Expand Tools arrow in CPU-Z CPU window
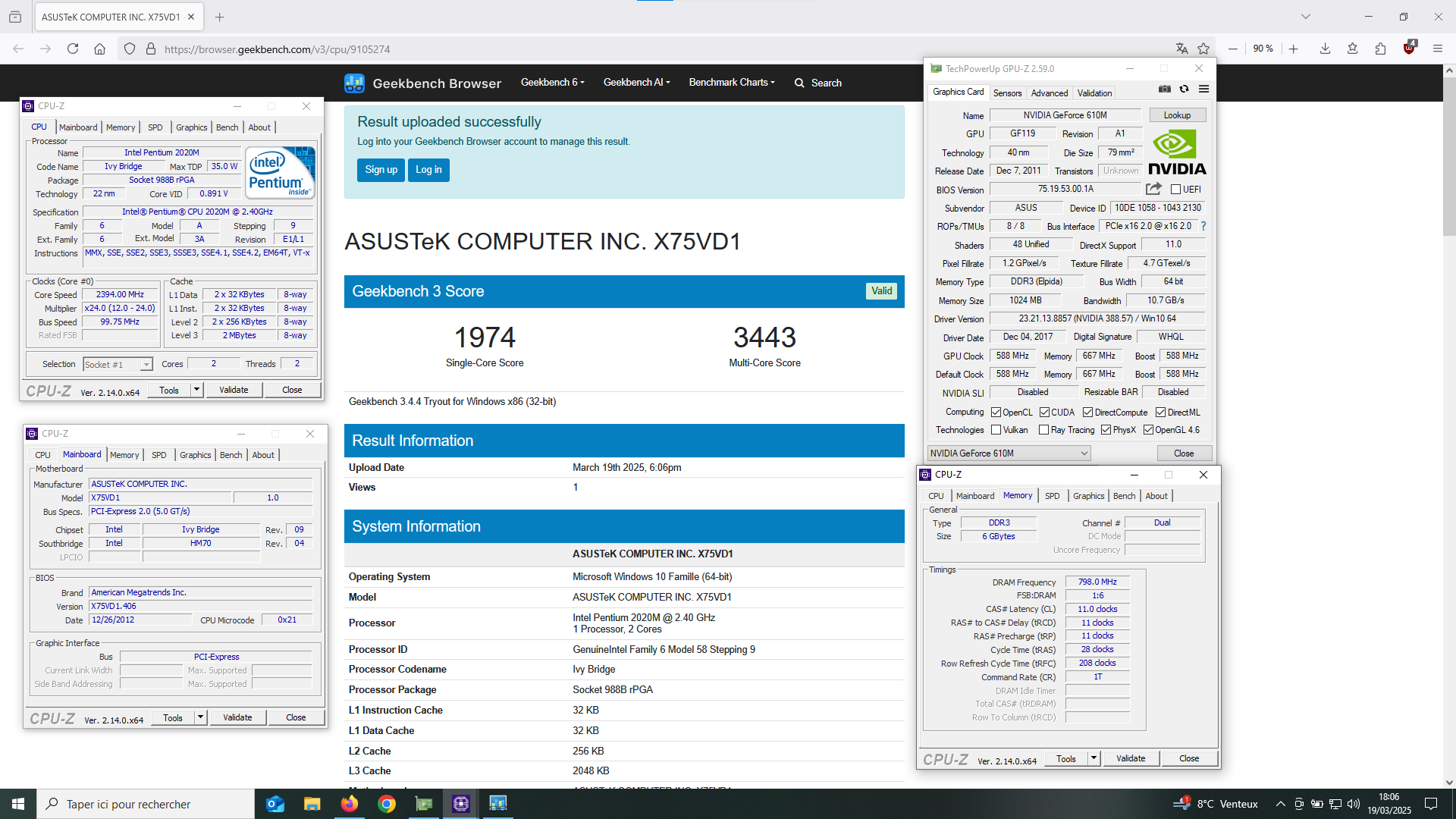 196,390
